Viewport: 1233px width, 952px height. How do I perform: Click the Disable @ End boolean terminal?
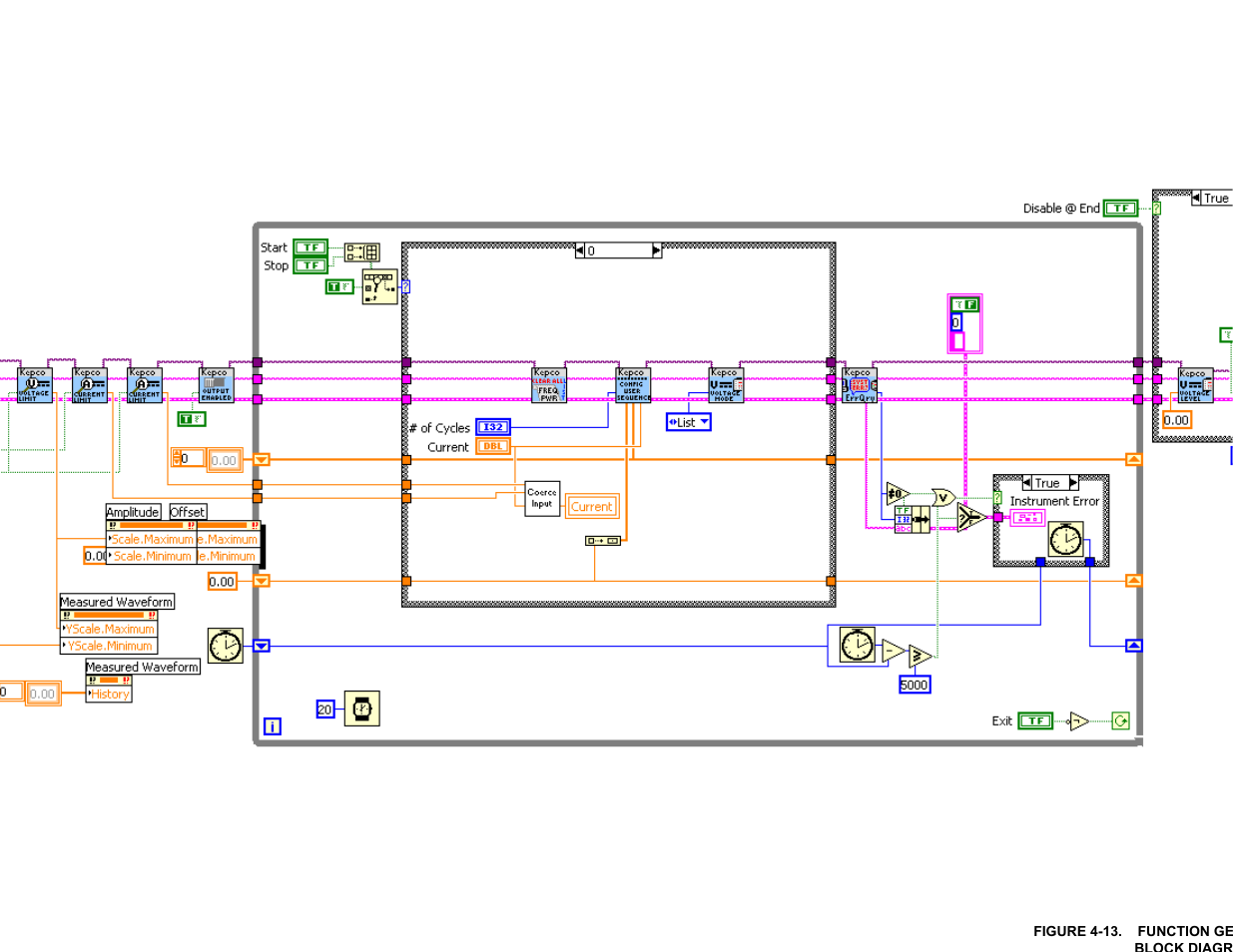click(1120, 208)
